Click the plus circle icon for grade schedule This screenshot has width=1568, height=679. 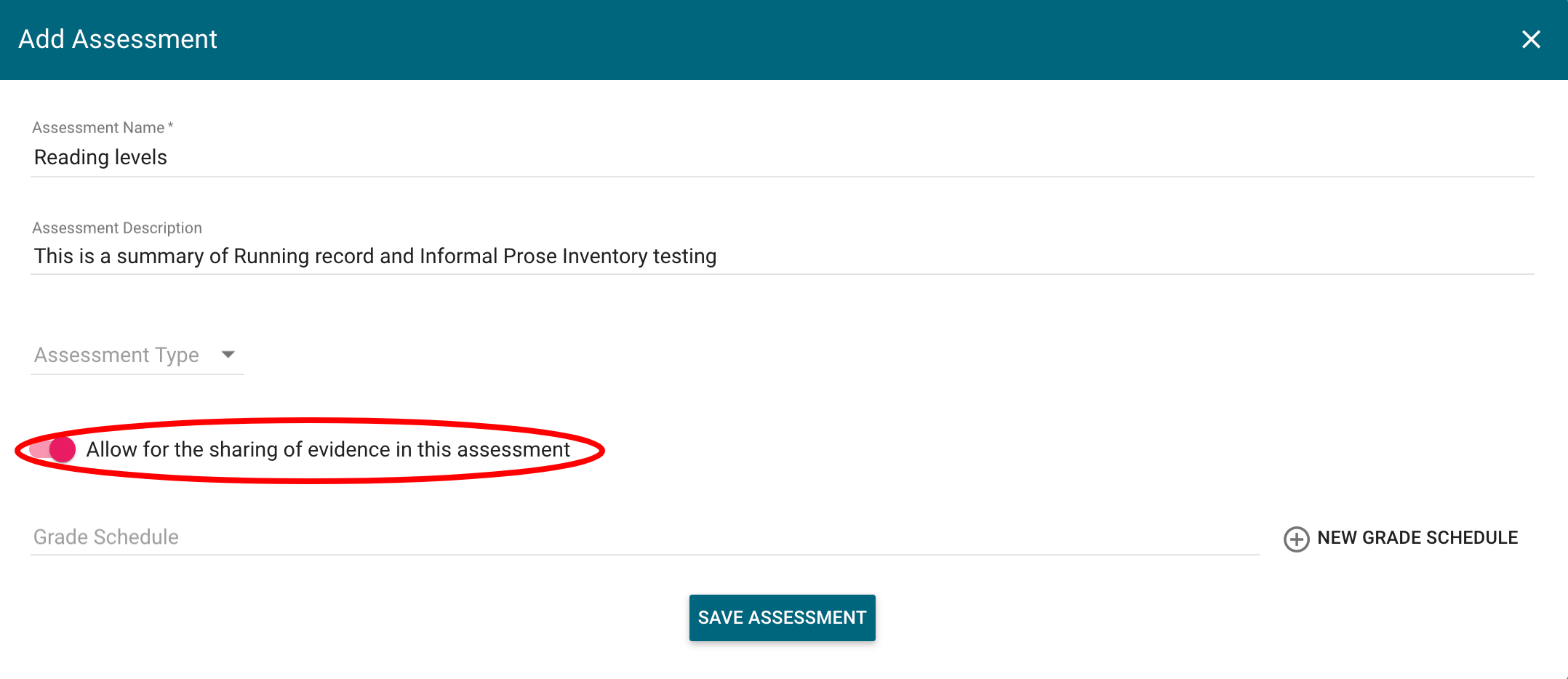[1296, 539]
